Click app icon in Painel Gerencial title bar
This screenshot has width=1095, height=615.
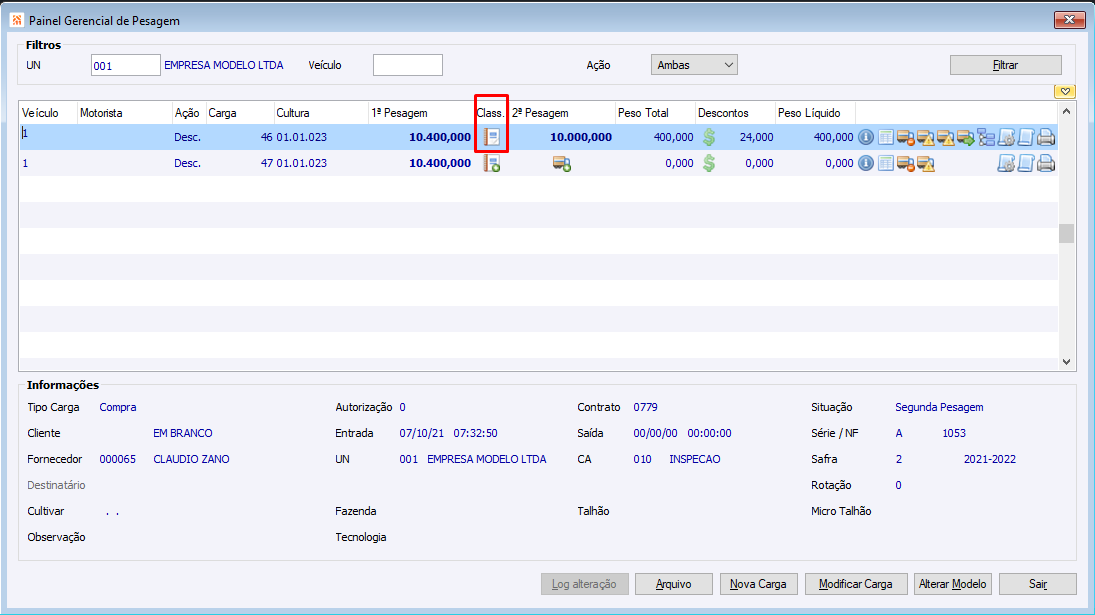pos(17,20)
